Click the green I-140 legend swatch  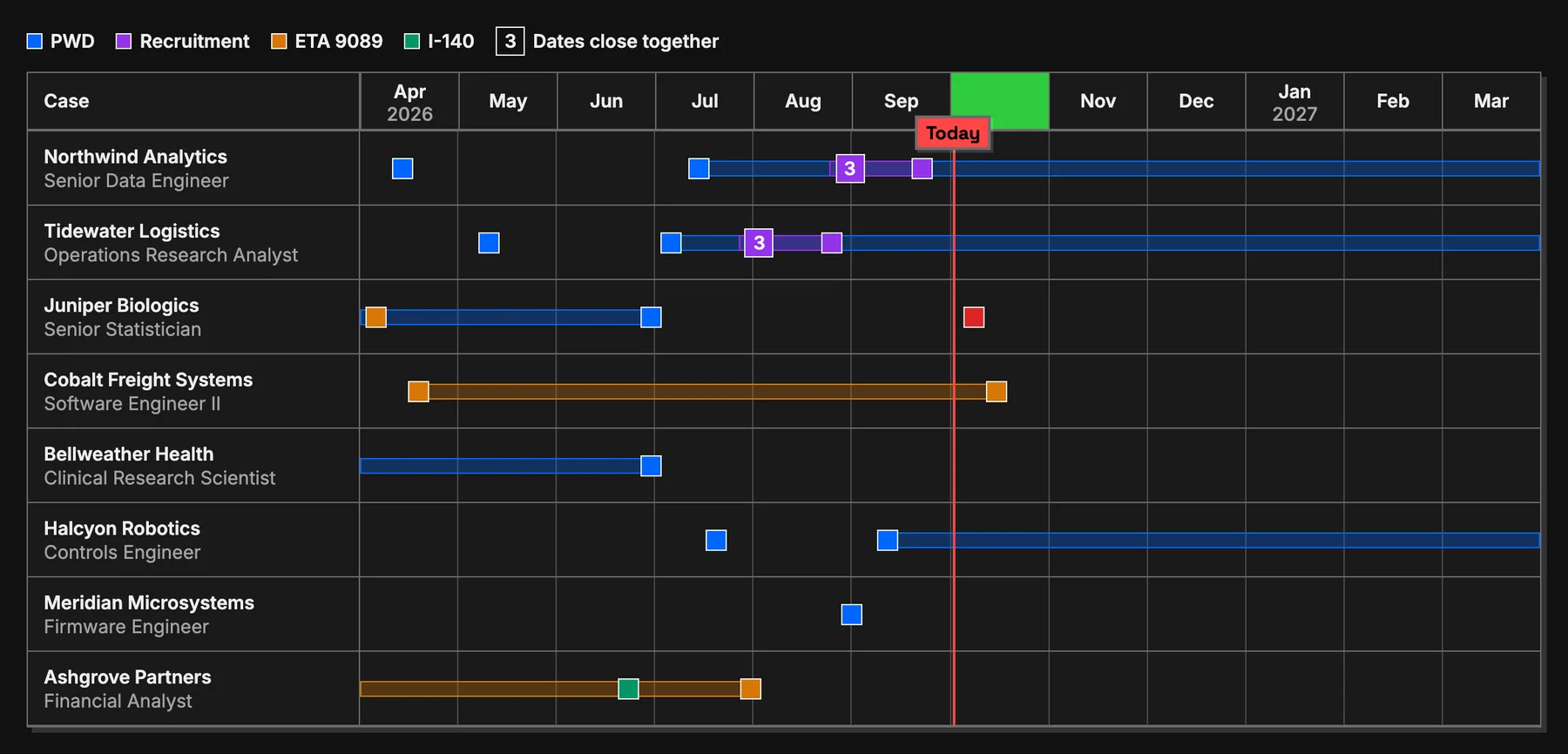pyautogui.click(x=412, y=41)
